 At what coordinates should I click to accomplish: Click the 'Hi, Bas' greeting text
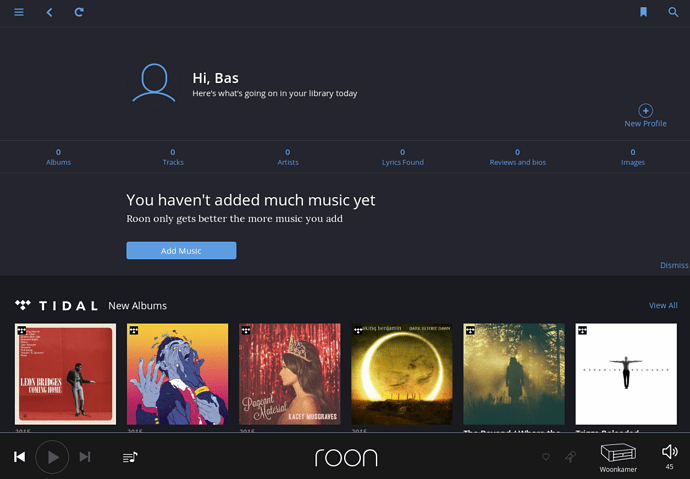[x=215, y=78]
